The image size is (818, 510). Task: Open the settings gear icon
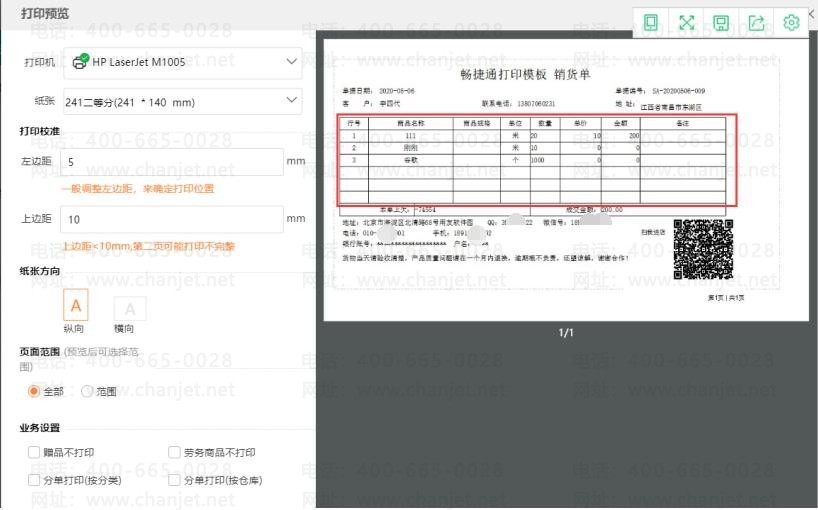click(791, 22)
